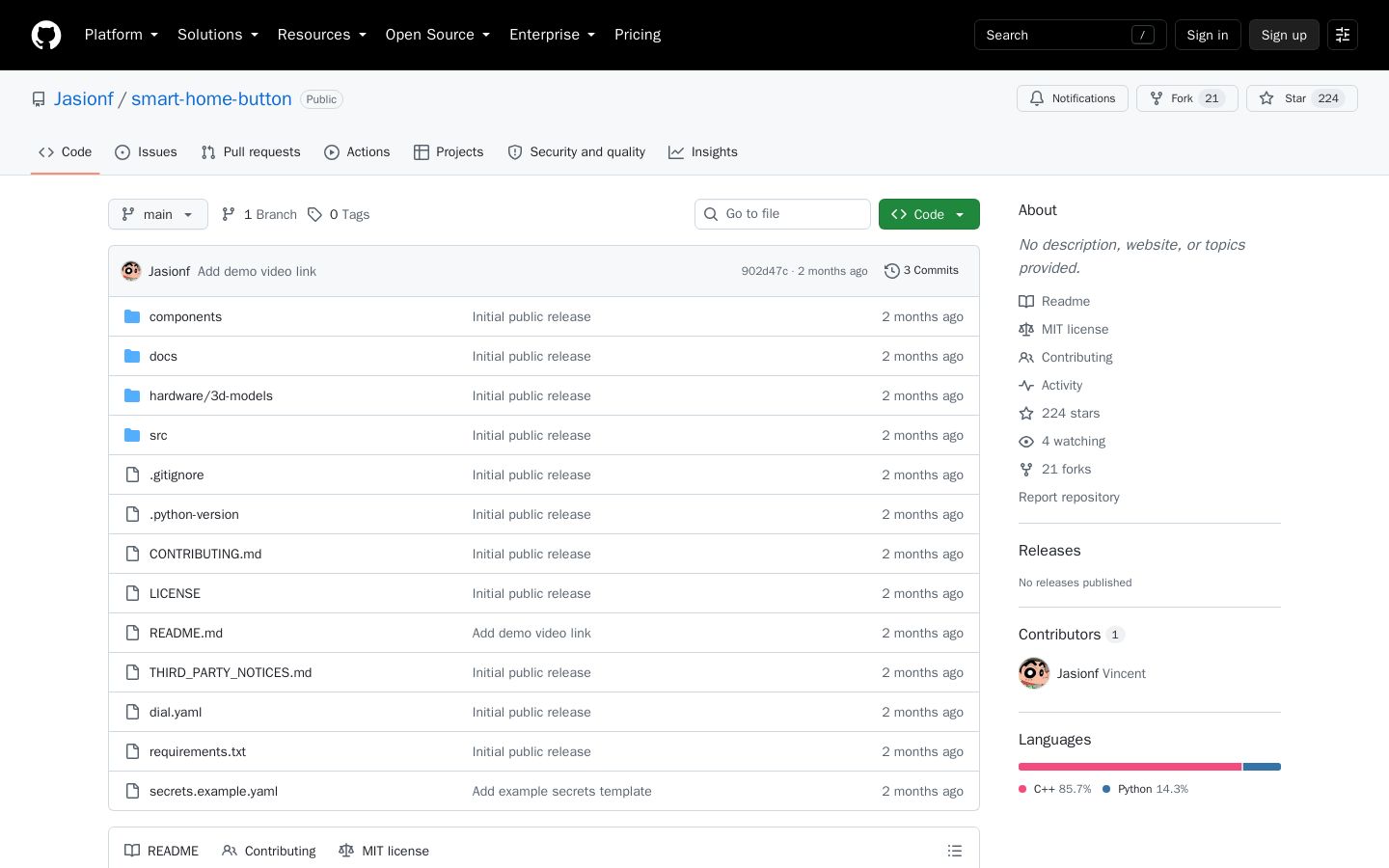Click the header Search field

pyautogui.click(x=1071, y=35)
